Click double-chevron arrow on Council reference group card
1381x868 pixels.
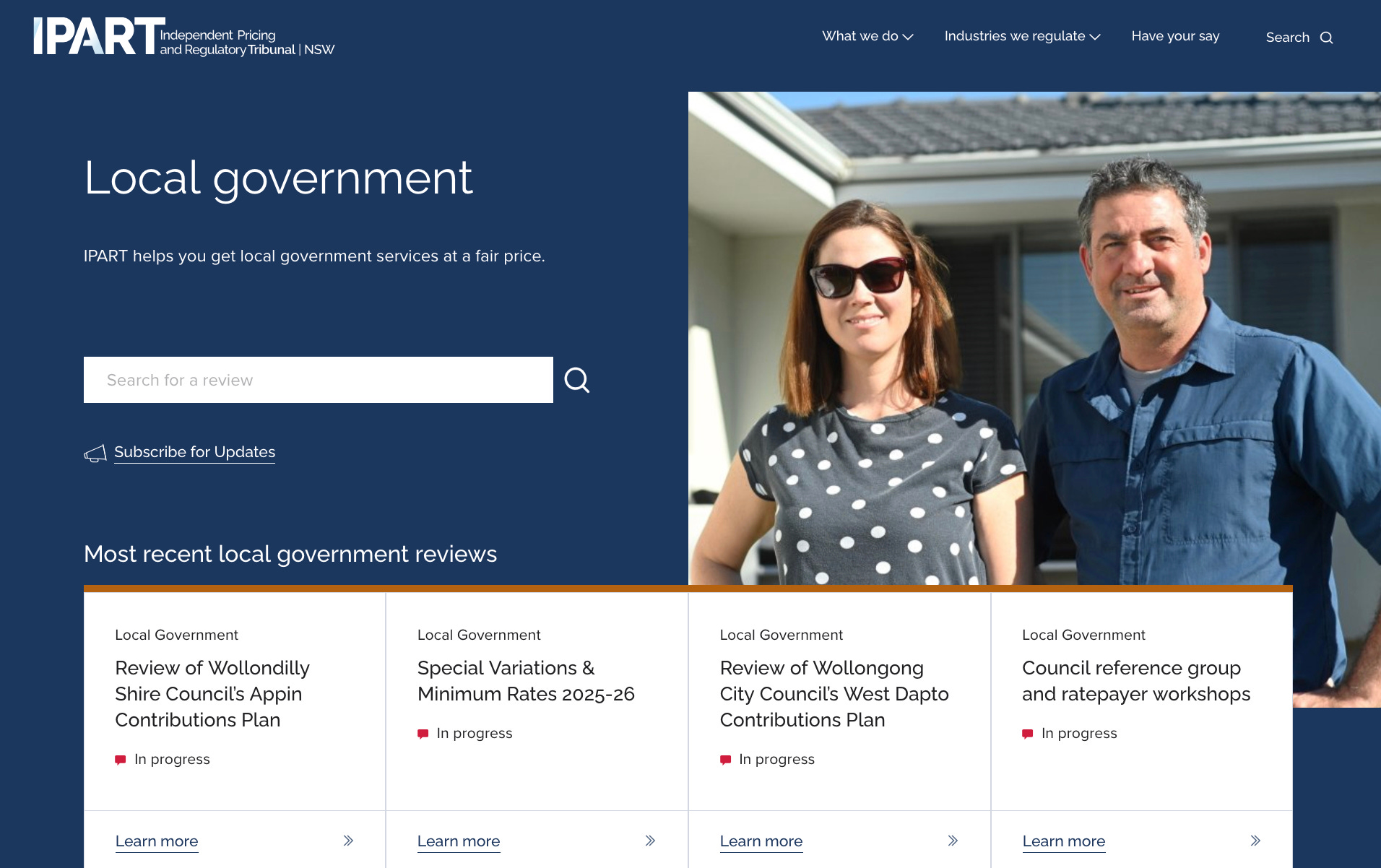(x=1255, y=841)
